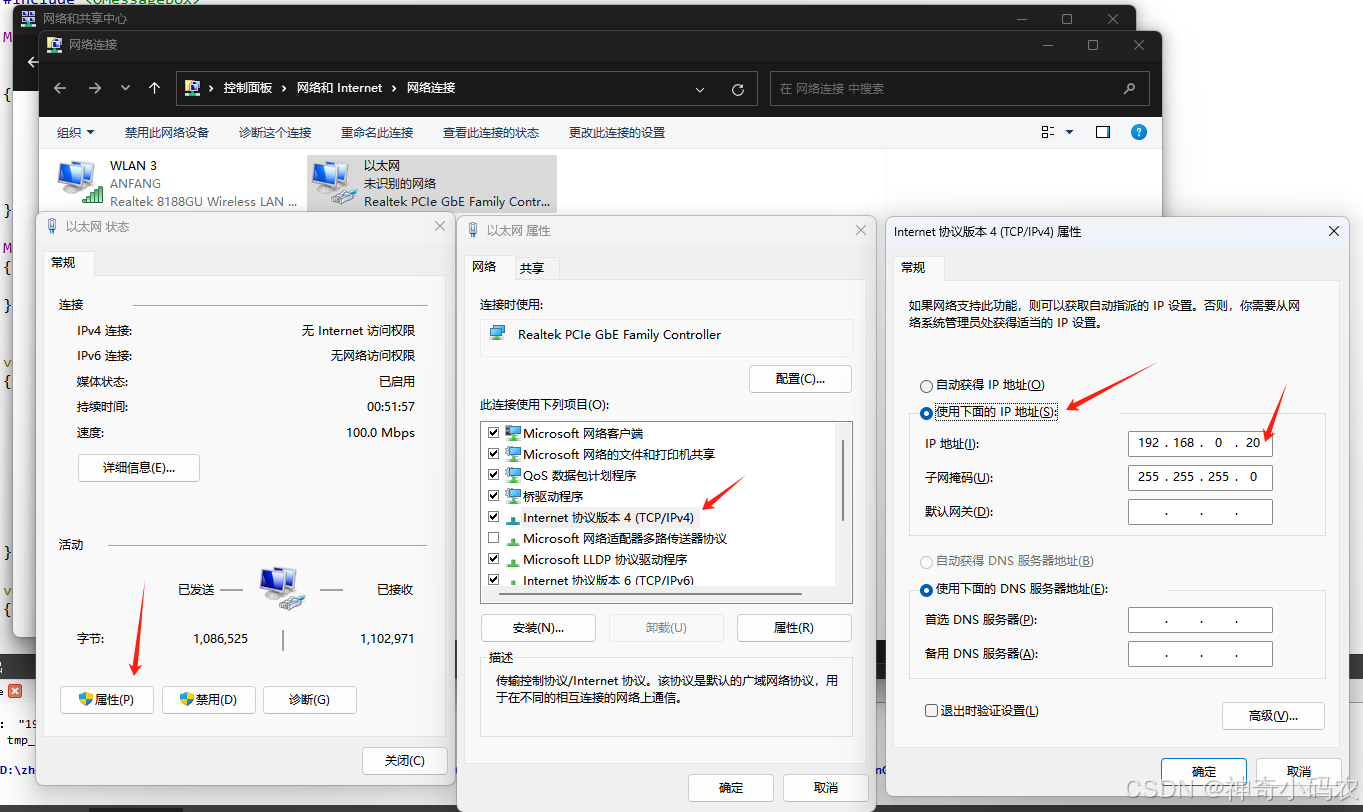The width and height of the screenshot is (1363, 812).
Task: Click 取消 in the Ethernet properties dialog
Action: 825,787
